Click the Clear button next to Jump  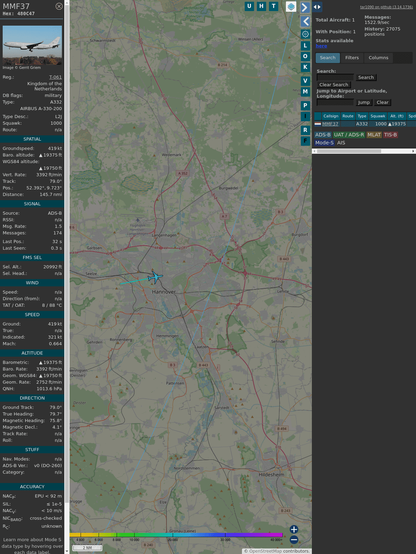(382, 102)
